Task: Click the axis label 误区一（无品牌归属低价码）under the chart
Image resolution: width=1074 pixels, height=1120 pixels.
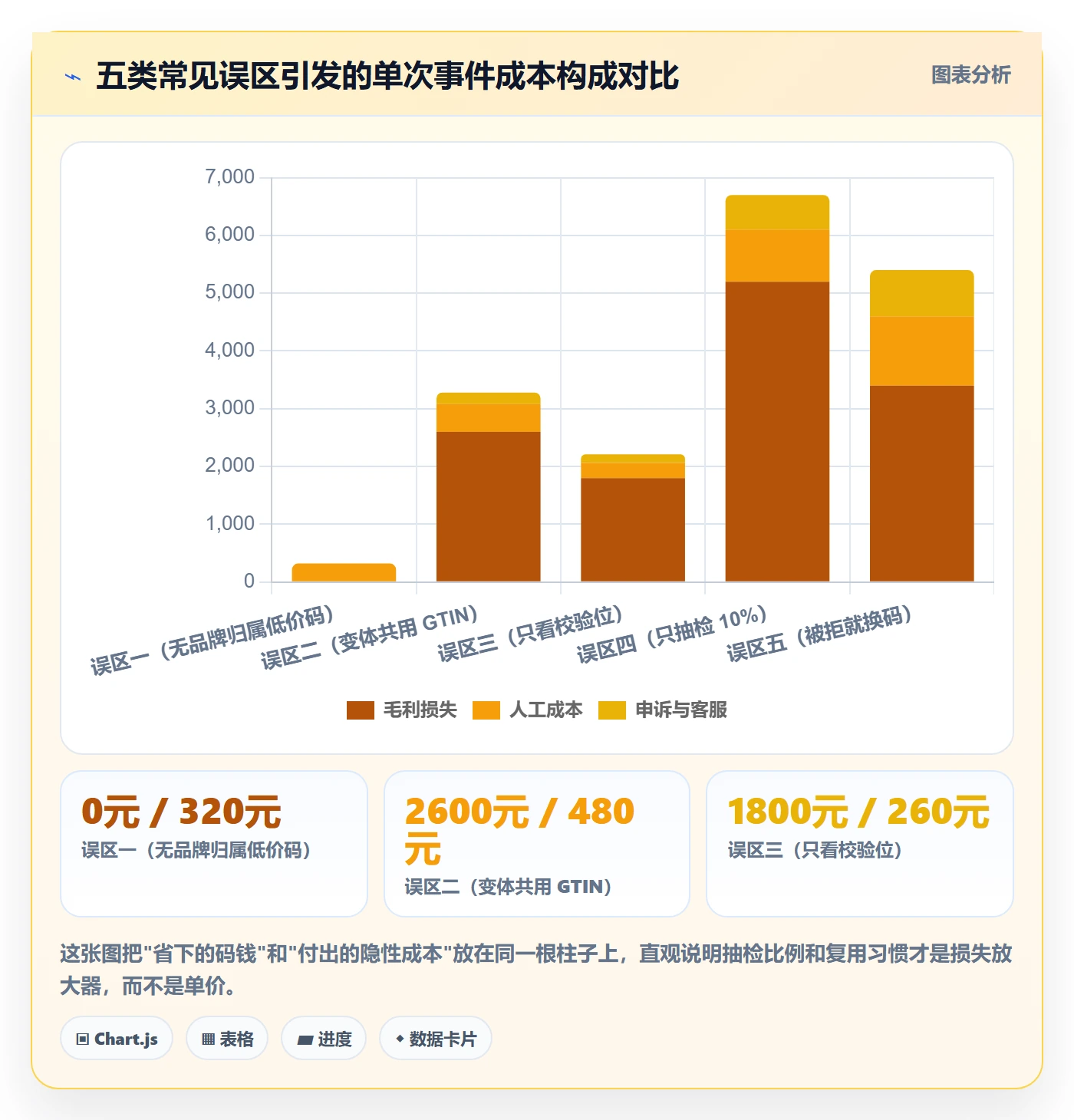Action: pyautogui.click(x=212, y=640)
